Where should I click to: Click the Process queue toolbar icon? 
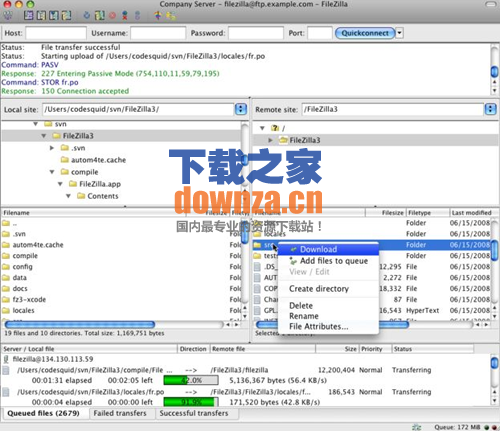click(100, 15)
